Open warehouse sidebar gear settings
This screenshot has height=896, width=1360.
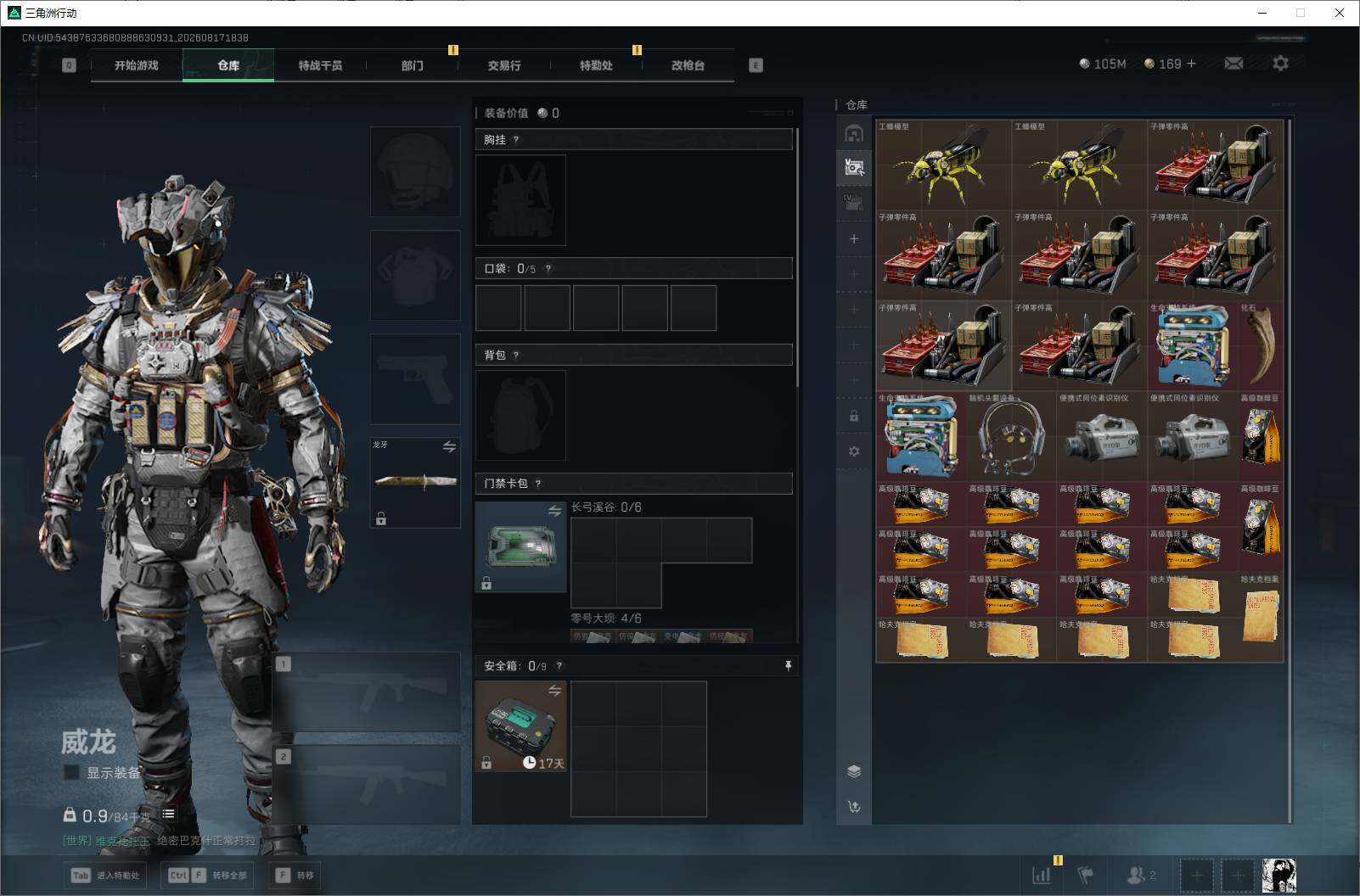coord(854,451)
